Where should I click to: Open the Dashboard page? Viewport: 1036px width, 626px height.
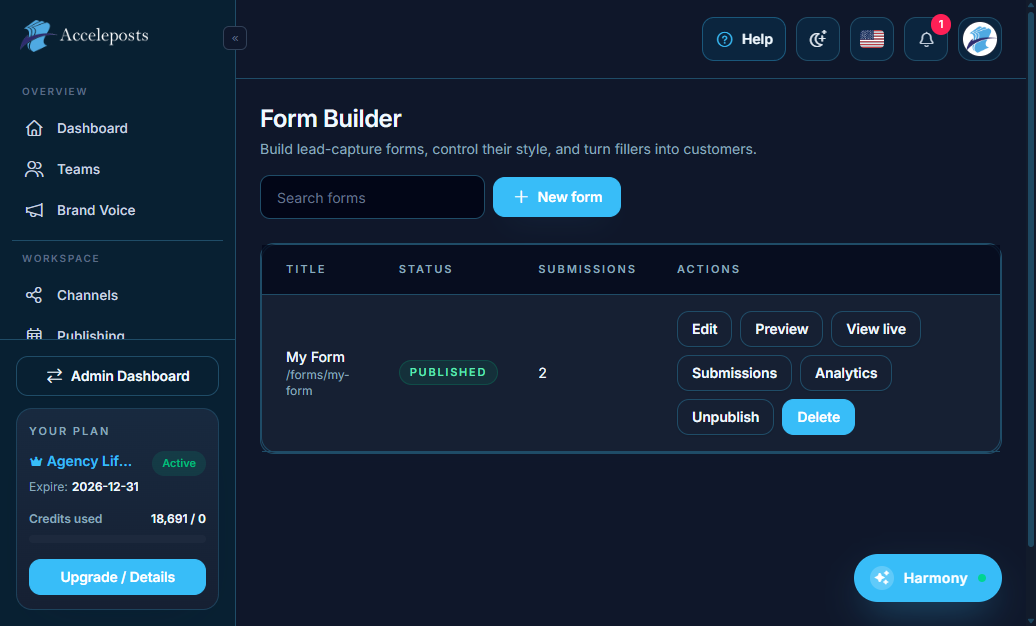point(117,128)
